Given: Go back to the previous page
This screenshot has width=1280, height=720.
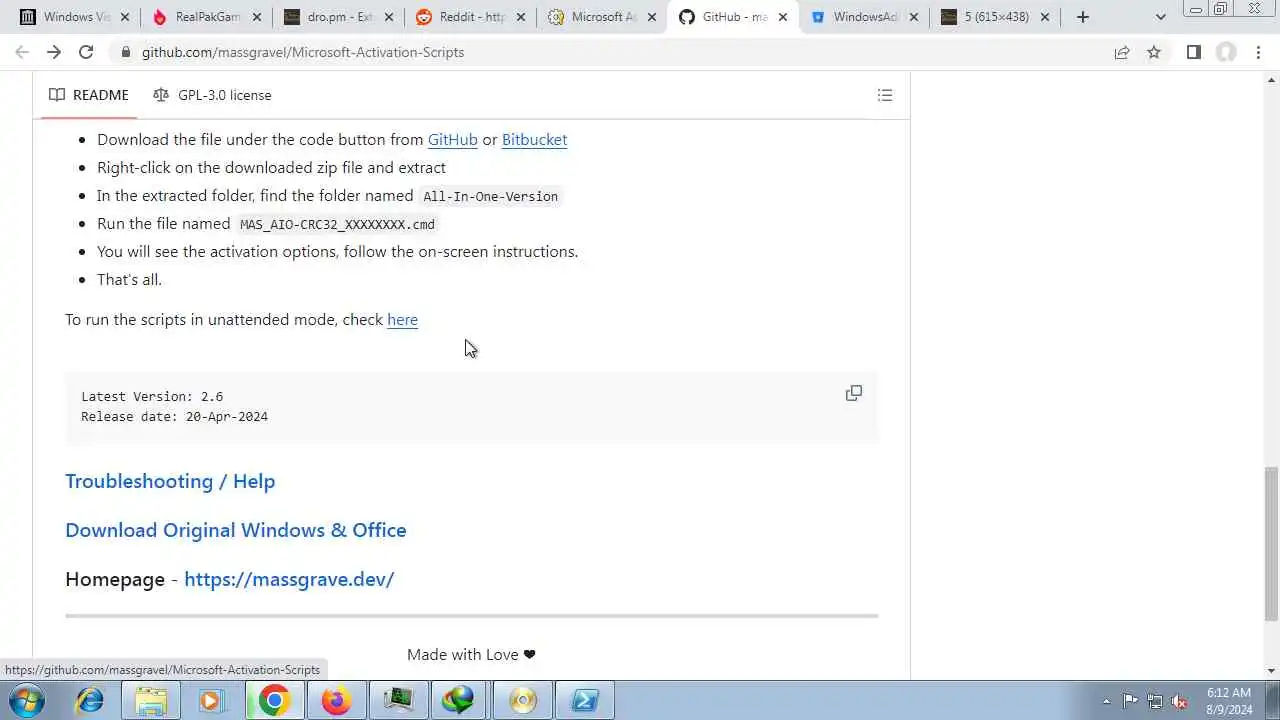Looking at the screenshot, I should (x=22, y=52).
